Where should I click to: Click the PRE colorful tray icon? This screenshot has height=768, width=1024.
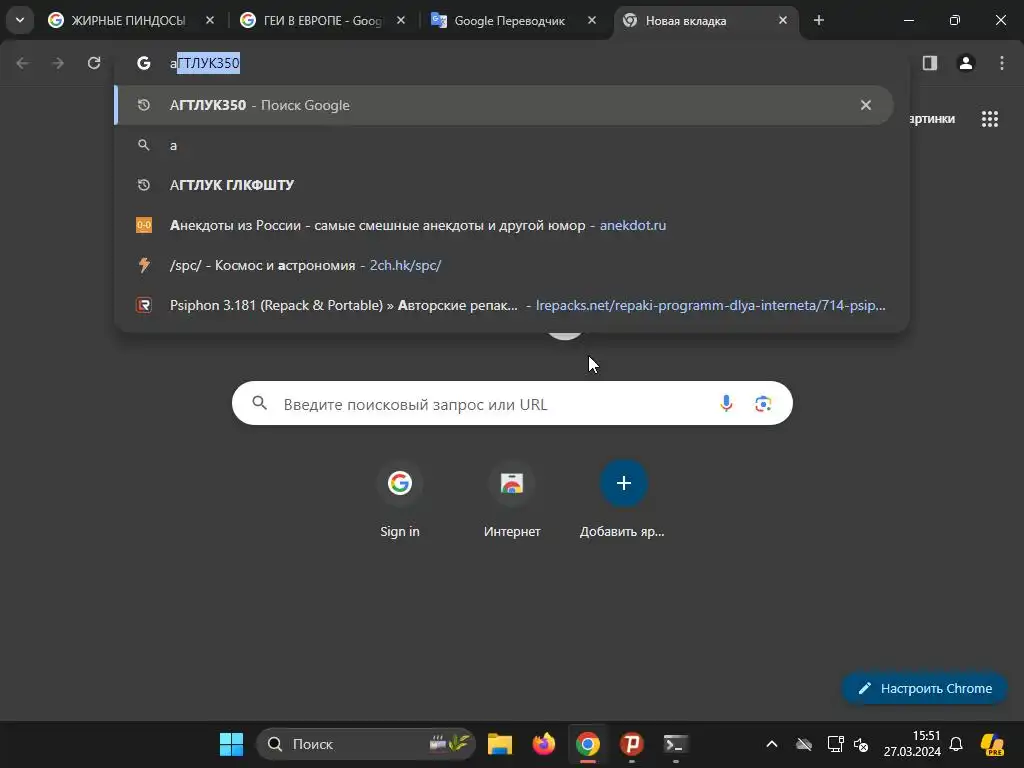point(992,744)
